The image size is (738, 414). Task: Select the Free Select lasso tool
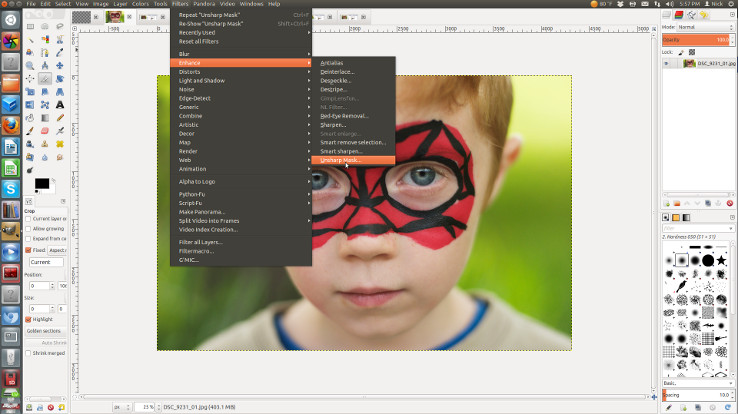(x=60, y=26)
